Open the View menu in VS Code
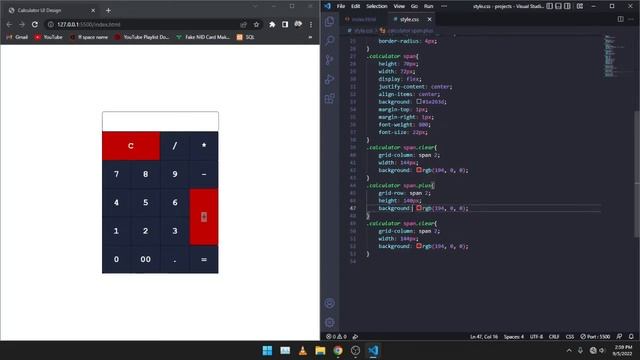 click(399, 6)
